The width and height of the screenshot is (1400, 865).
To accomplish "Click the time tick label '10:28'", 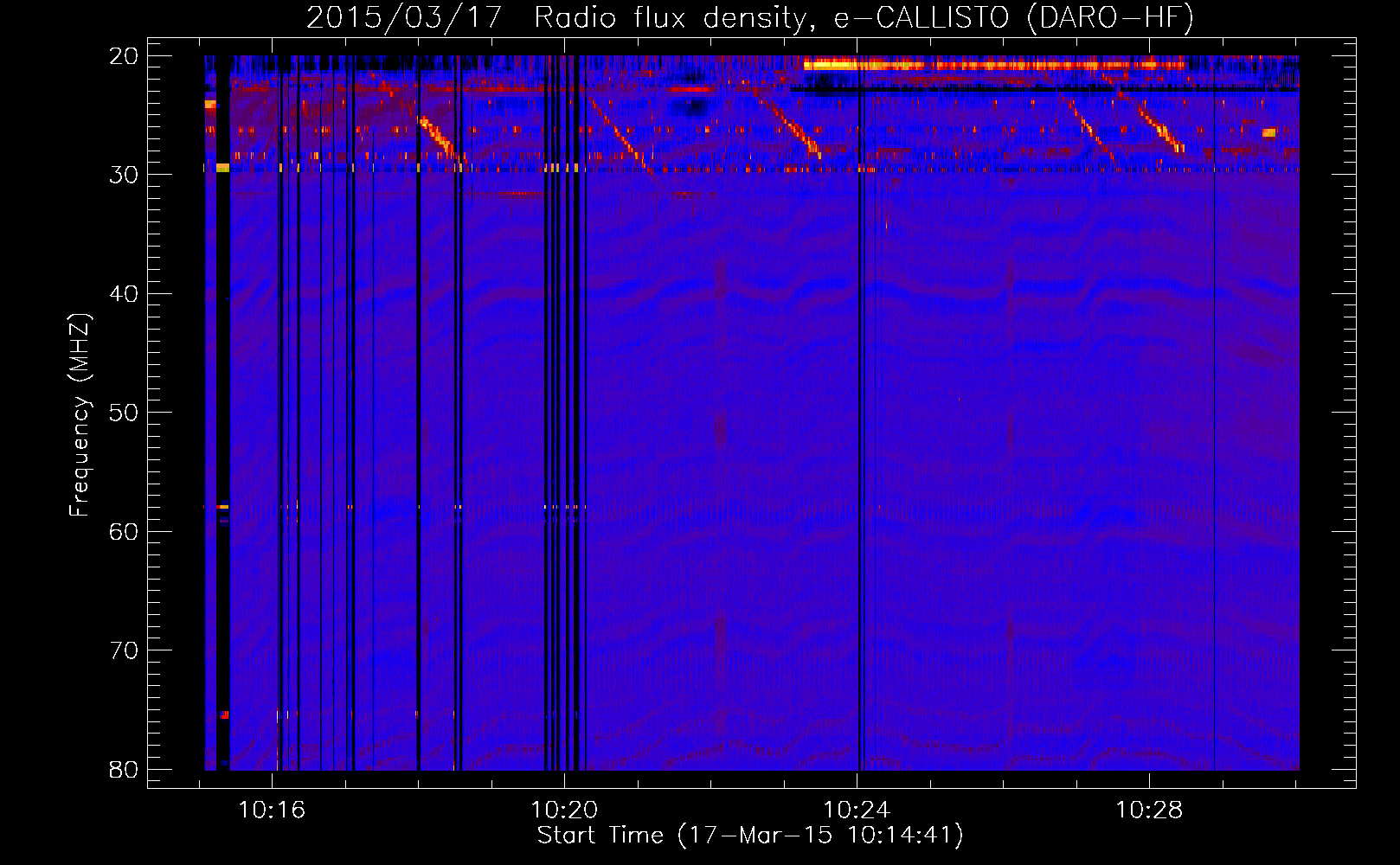I will click(1149, 811).
